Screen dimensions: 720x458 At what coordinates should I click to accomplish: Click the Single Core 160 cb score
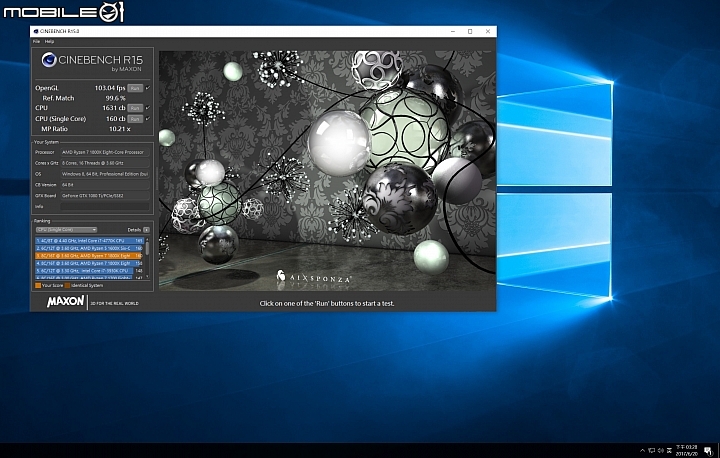click(116, 119)
